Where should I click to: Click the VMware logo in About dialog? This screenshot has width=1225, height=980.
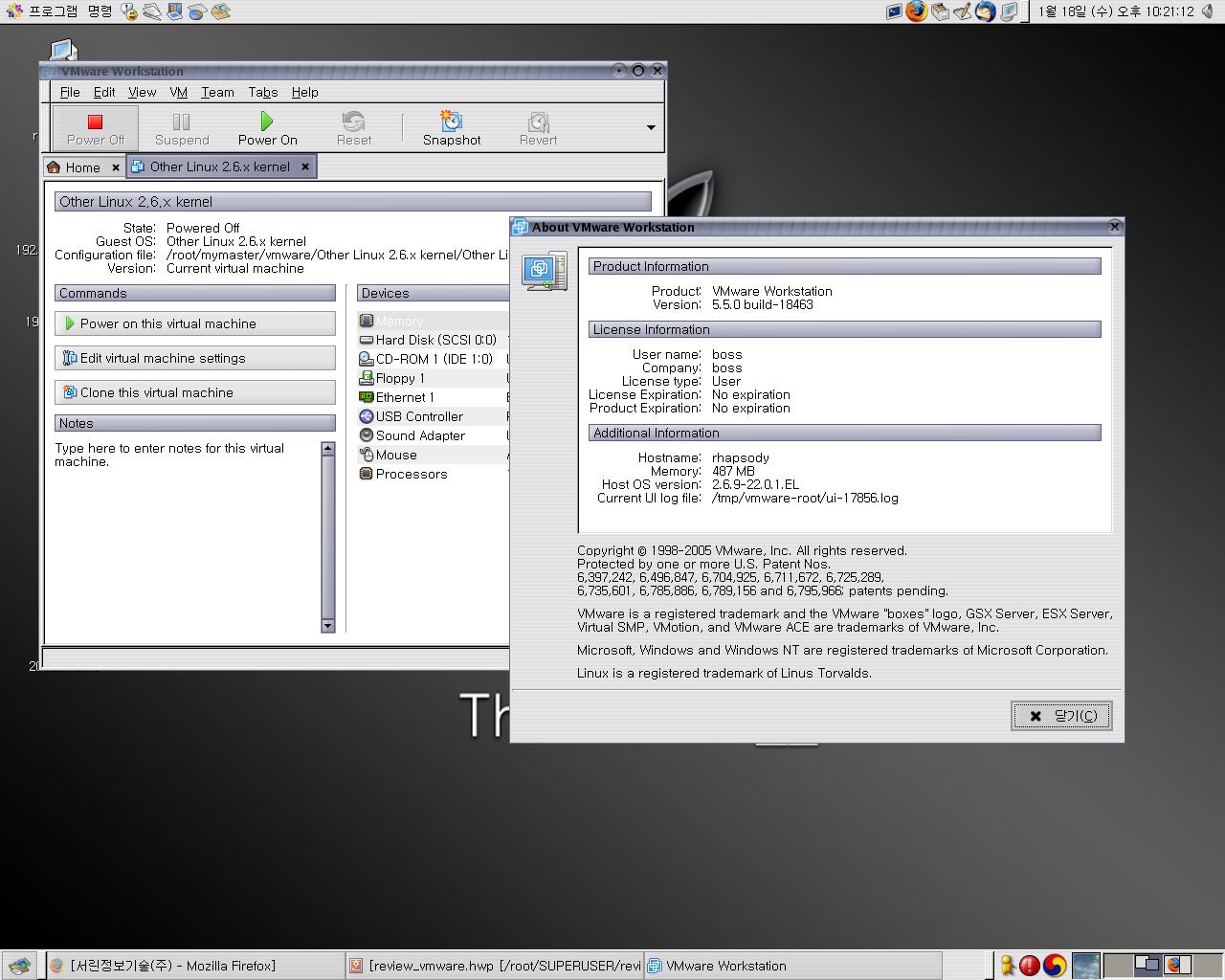[544, 272]
